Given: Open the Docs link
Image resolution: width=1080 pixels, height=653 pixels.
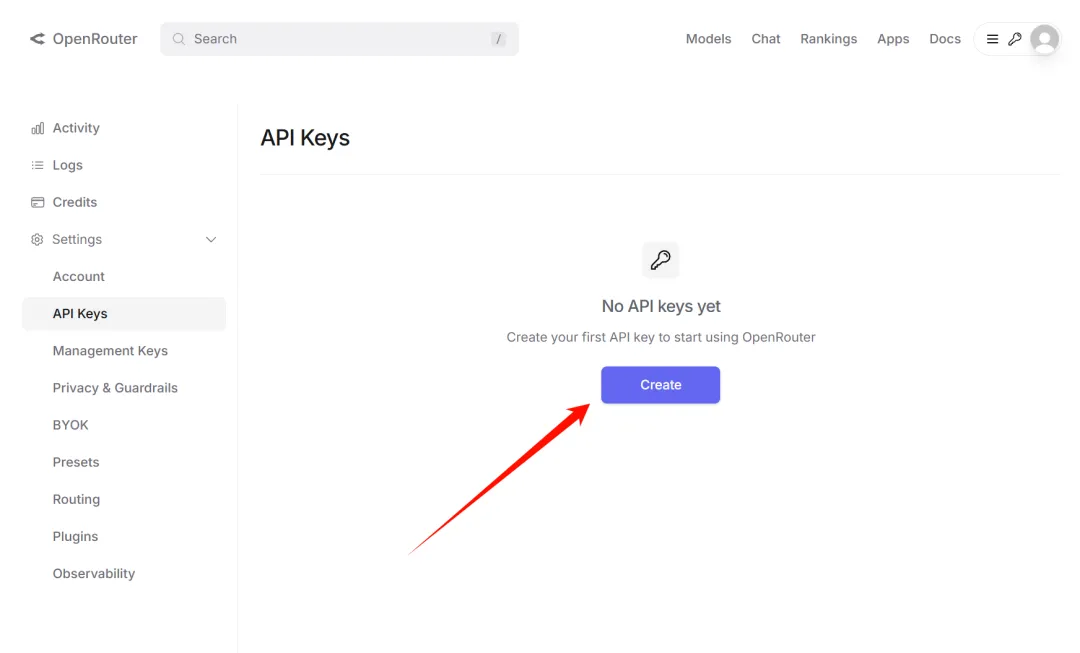Looking at the screenshot, I should tap(944, 39).
